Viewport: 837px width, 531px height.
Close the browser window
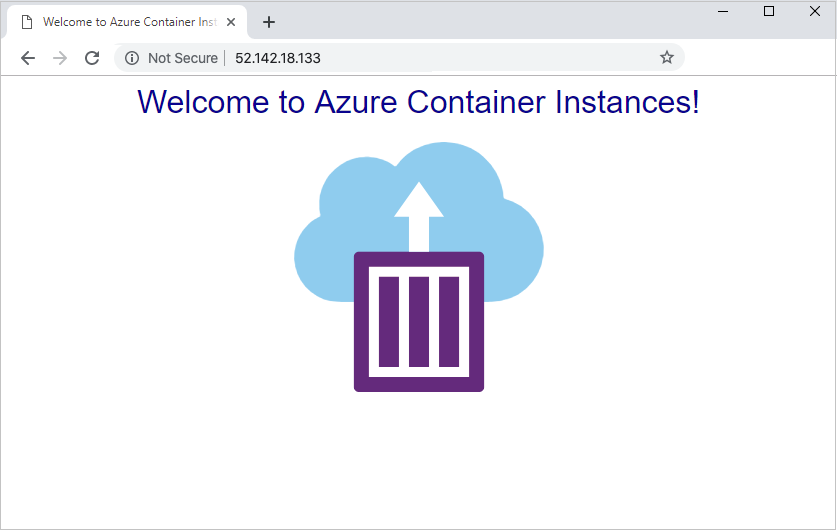(814, 11)
